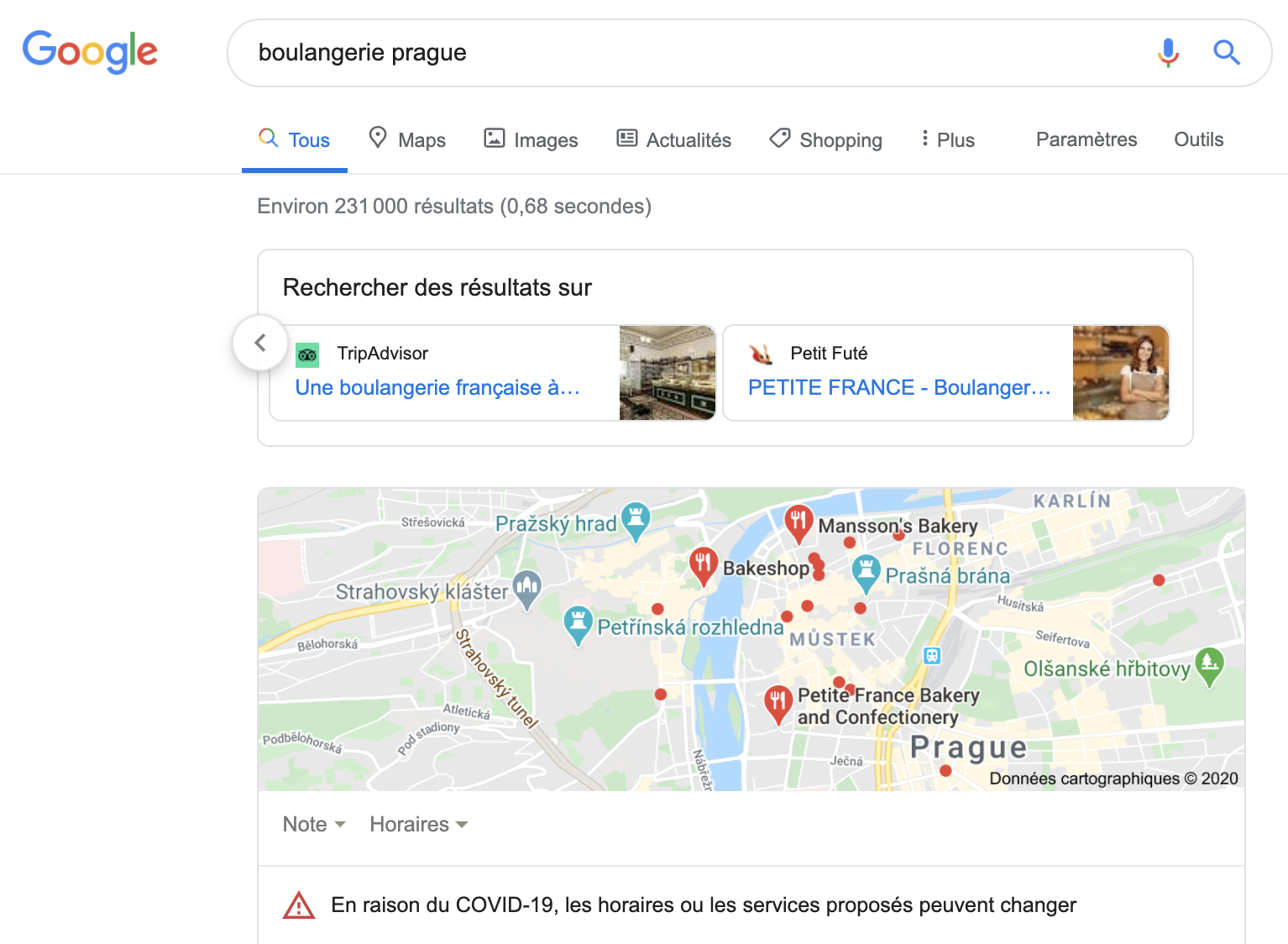The image size is (1288, 944).
Task: Open Paramètres
Action: pos(1086,139)
